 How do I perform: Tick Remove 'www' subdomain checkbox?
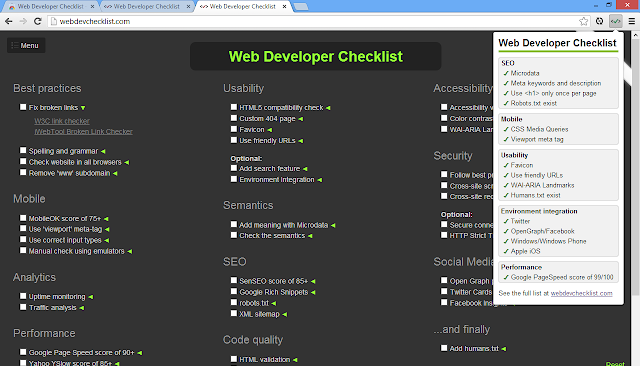(x=23, y=173)
